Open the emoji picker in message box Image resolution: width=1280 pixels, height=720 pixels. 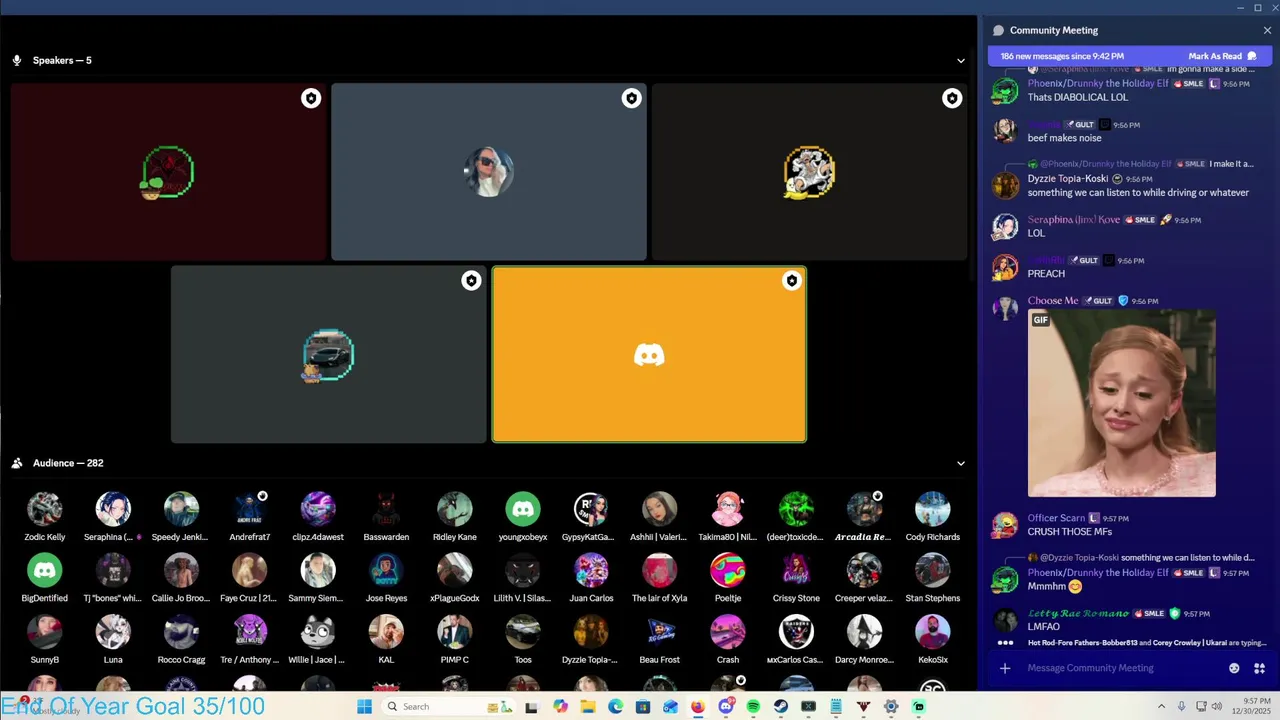[1234, 668]
